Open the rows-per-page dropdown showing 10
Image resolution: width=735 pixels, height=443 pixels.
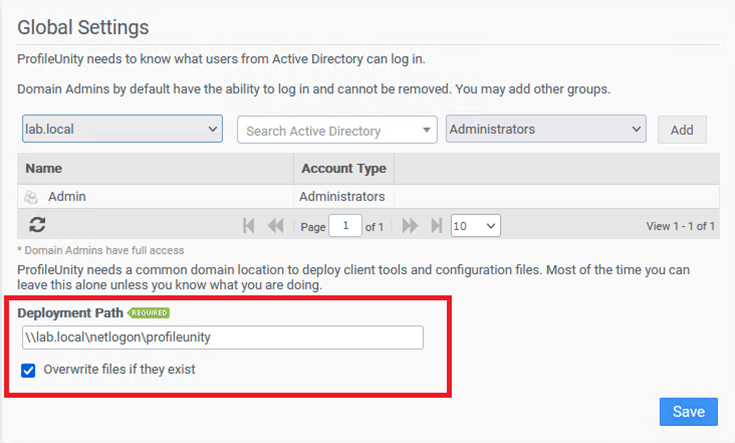pyautogui.click(x=475, y=226)
